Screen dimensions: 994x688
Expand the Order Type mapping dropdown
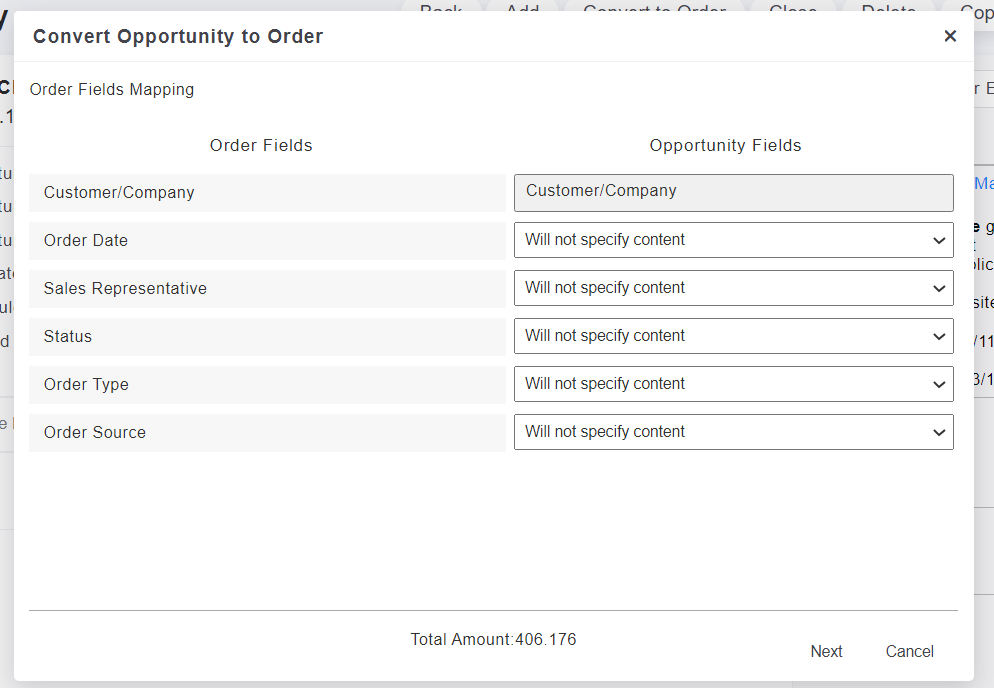click(x=733, y=384)
